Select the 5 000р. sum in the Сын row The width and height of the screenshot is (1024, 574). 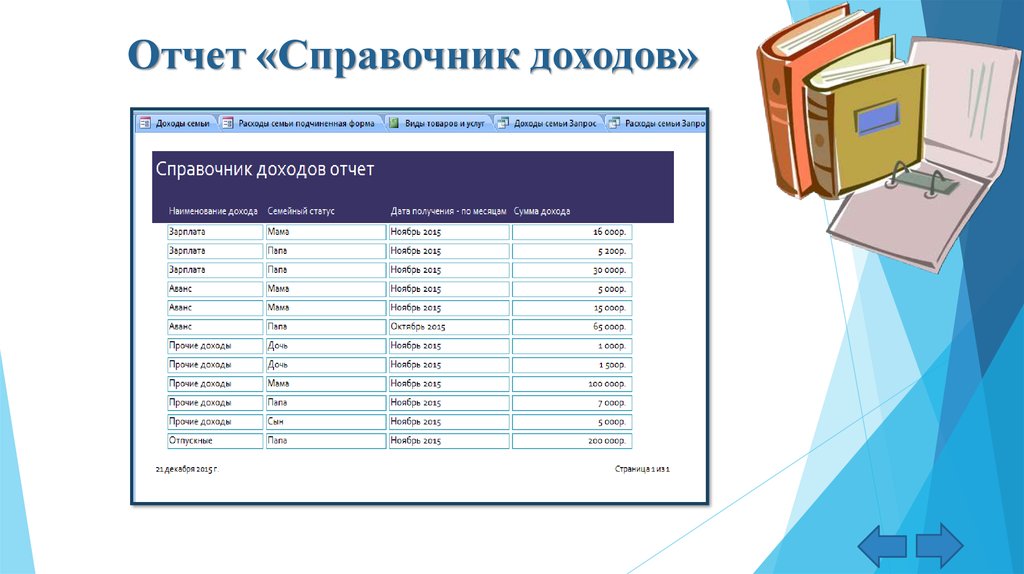click(572, 422)
